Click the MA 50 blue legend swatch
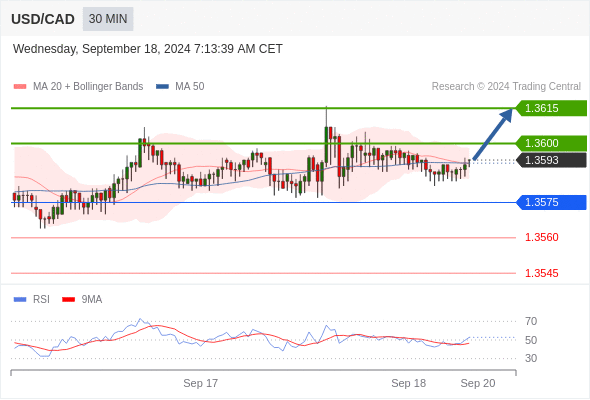Screen dimensions: 590x400 coord(162,87)
